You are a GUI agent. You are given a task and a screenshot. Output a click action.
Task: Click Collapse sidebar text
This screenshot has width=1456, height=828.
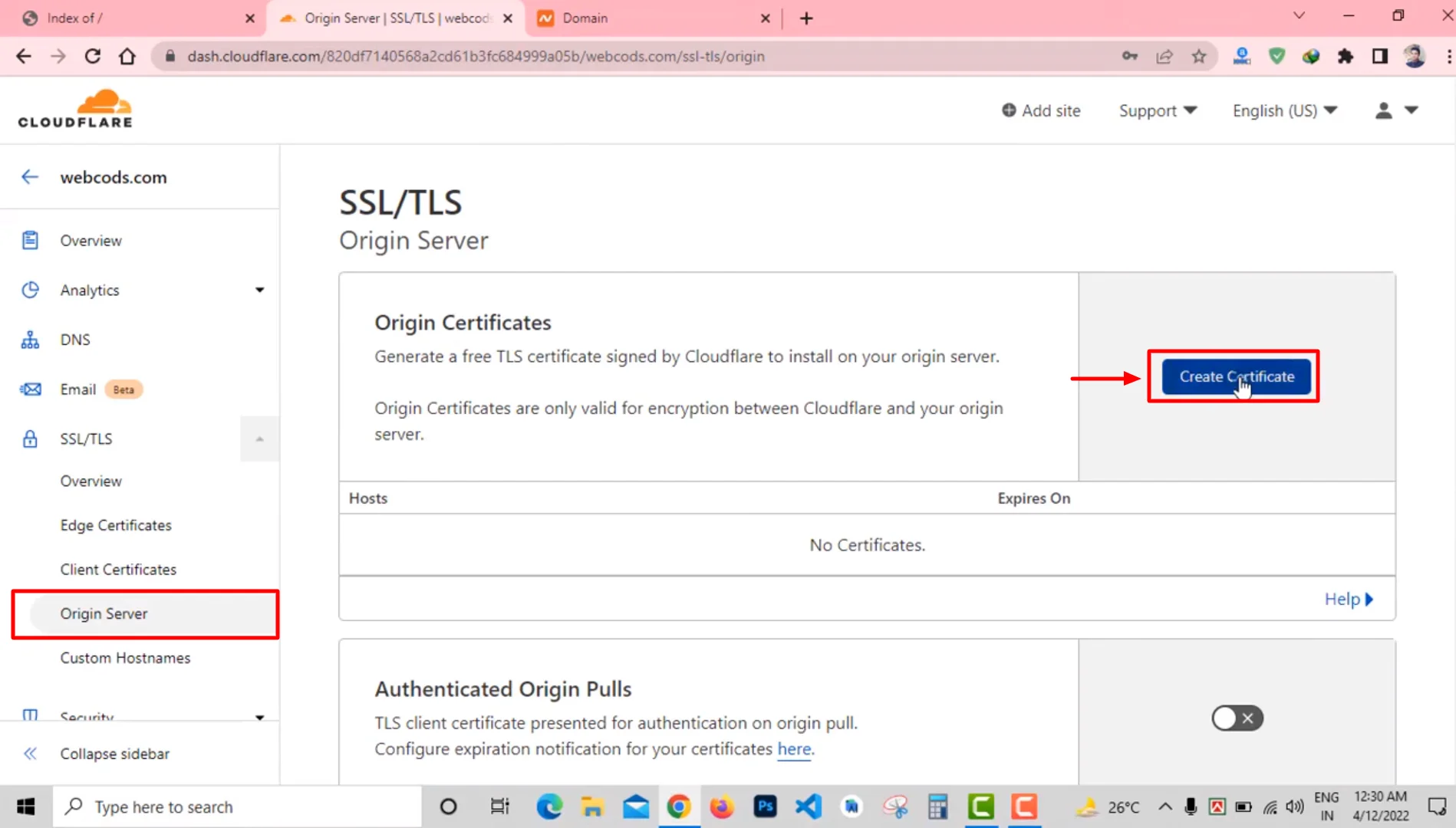(115, 754)
